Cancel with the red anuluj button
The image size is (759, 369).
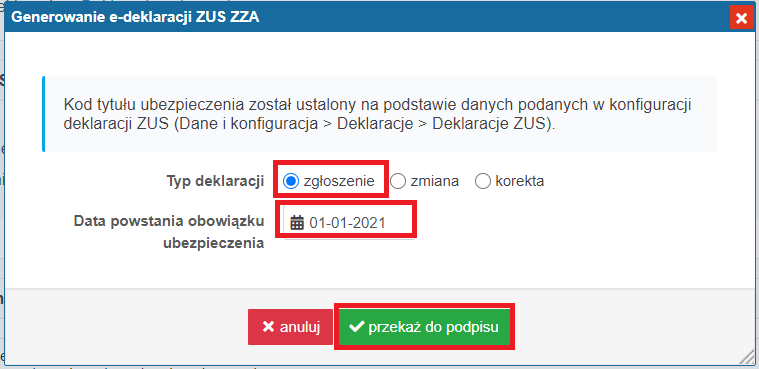[290, 327]
